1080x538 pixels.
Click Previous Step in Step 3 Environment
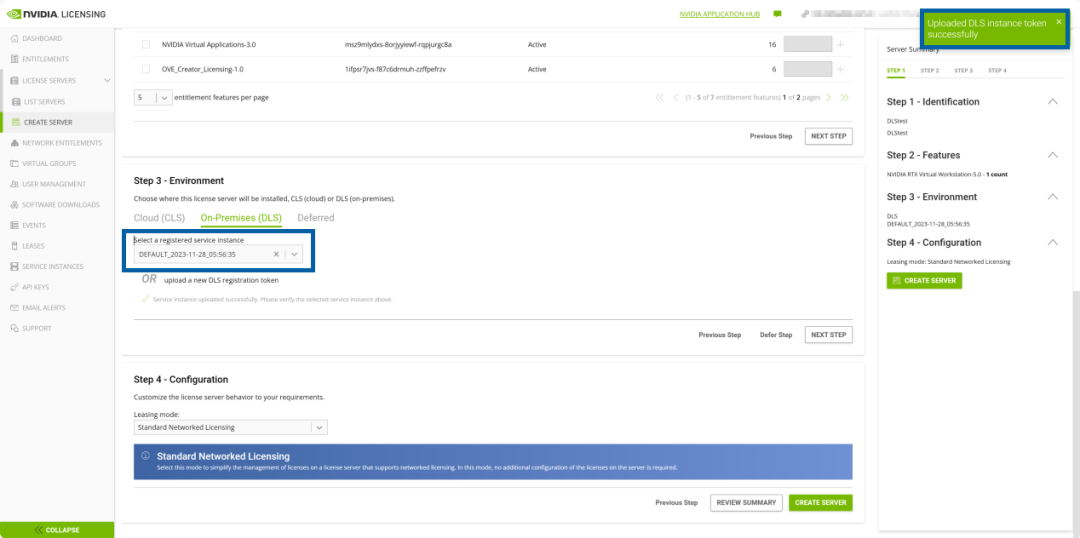pos(720,335)
